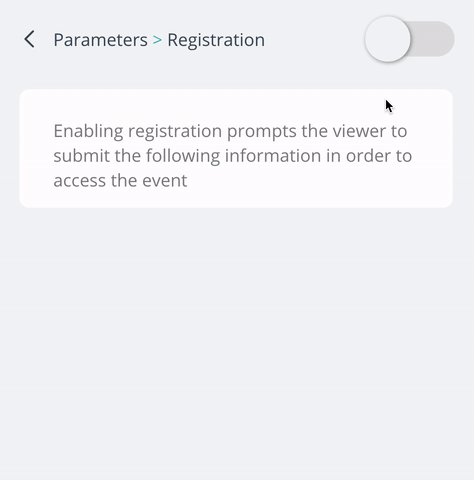Click the teal '>' breadcrumb chevron
Image resolution: width=474 pixels, height=480 pixels.
tap(157, 40)
